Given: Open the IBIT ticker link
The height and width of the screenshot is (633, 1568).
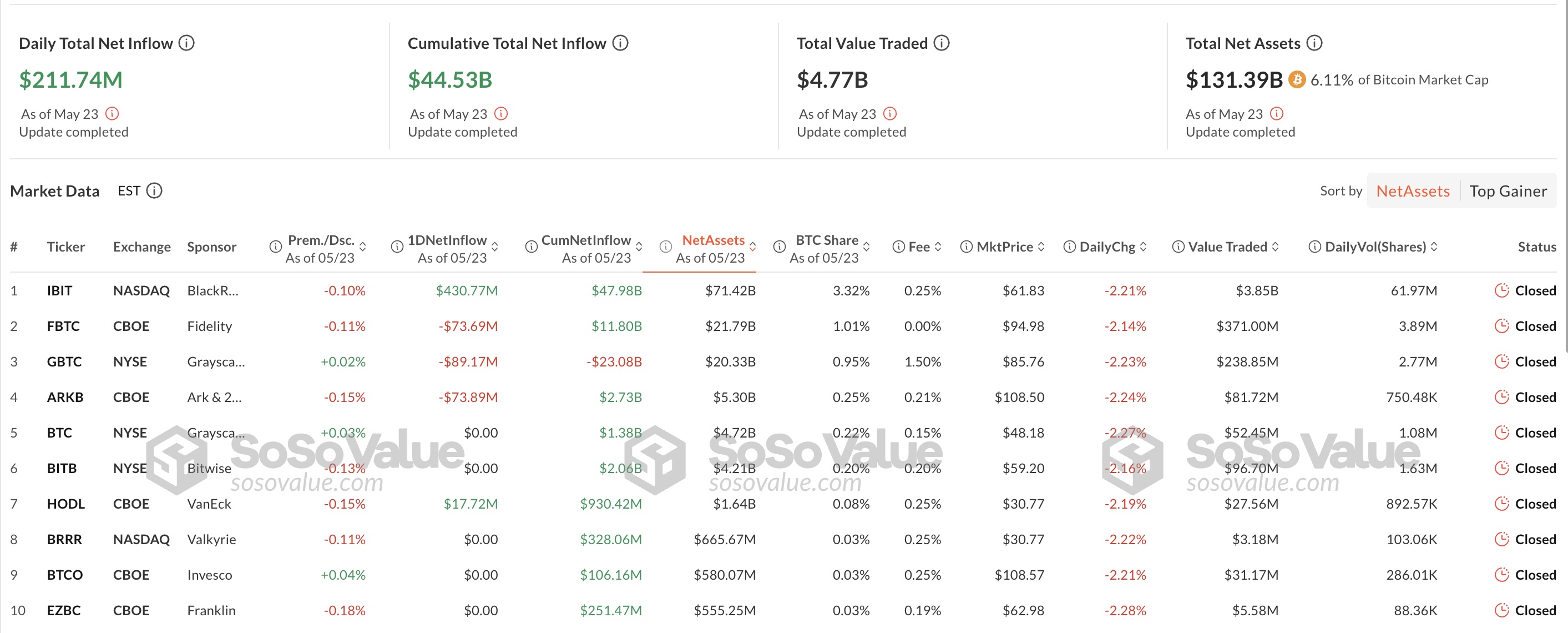Looking at the screenshot, I should click(x=60, y=290).
